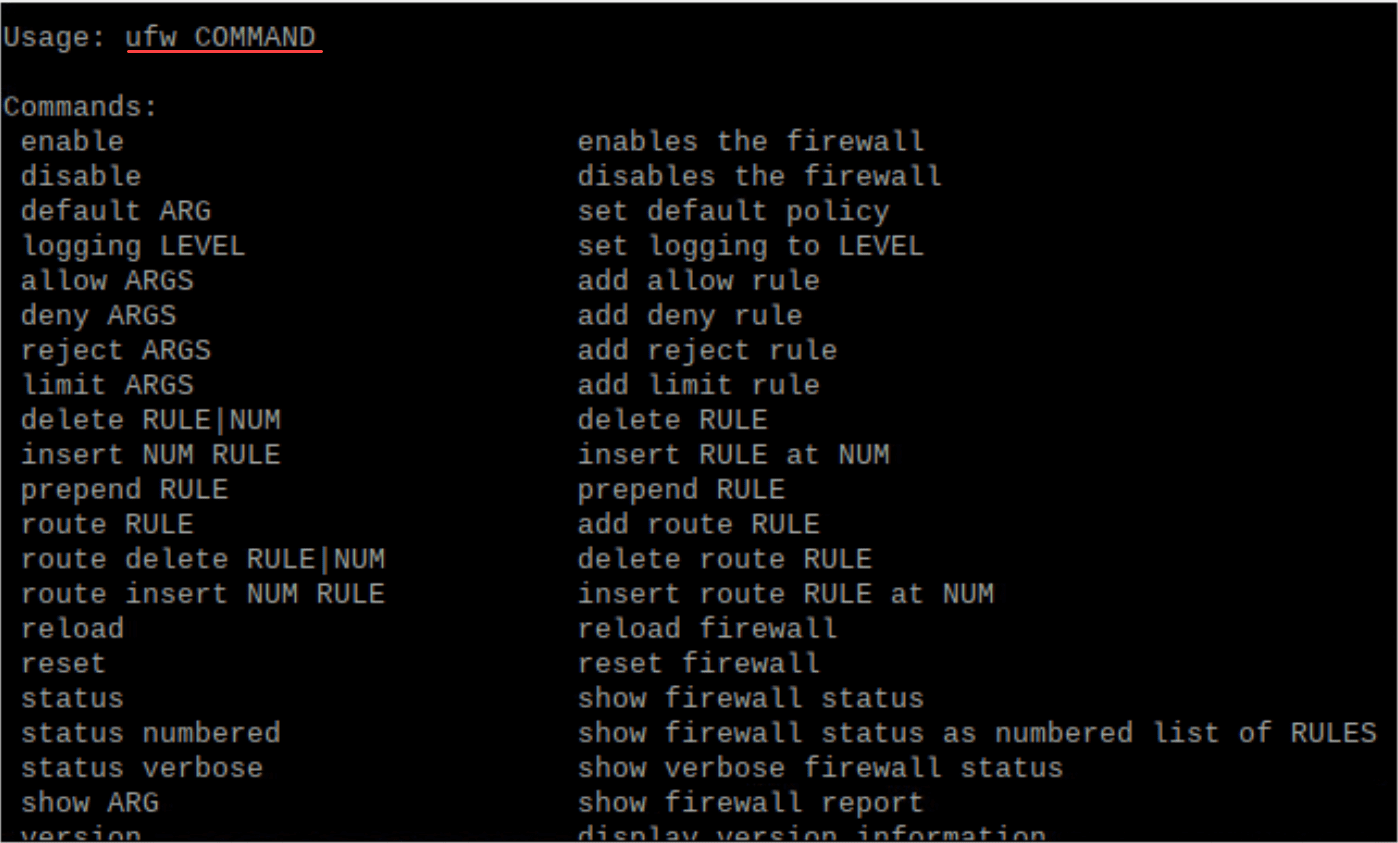Click the "allow ARGS" command entry
This screenshot has height=843, width=1398.
(107, 281)
